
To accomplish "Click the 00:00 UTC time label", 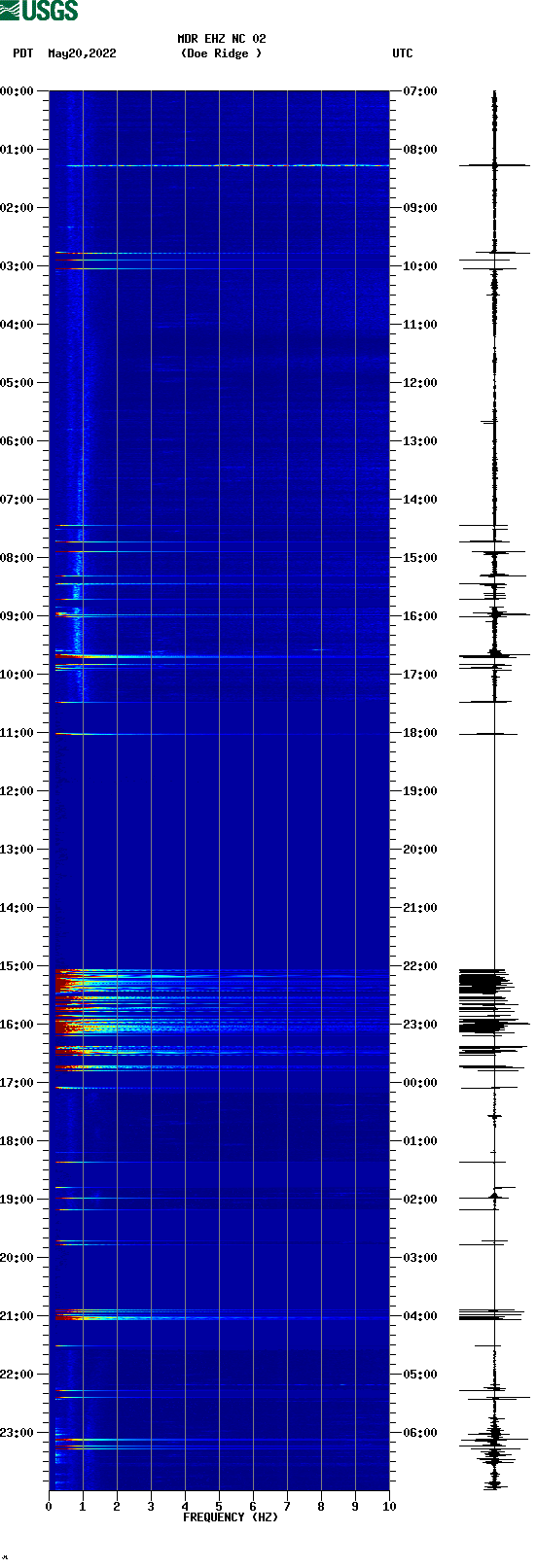I will pos(420,1083).
